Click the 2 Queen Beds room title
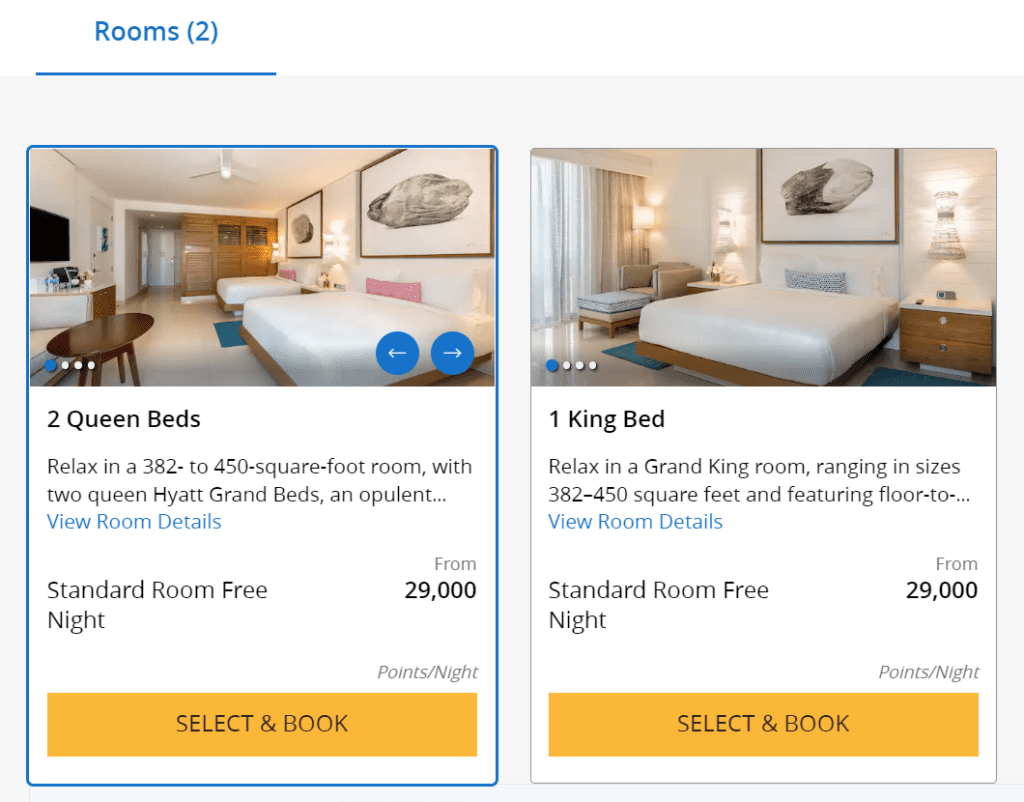Image resolution: width=1024 pixels, height=802 pixels. pos(124,419)
